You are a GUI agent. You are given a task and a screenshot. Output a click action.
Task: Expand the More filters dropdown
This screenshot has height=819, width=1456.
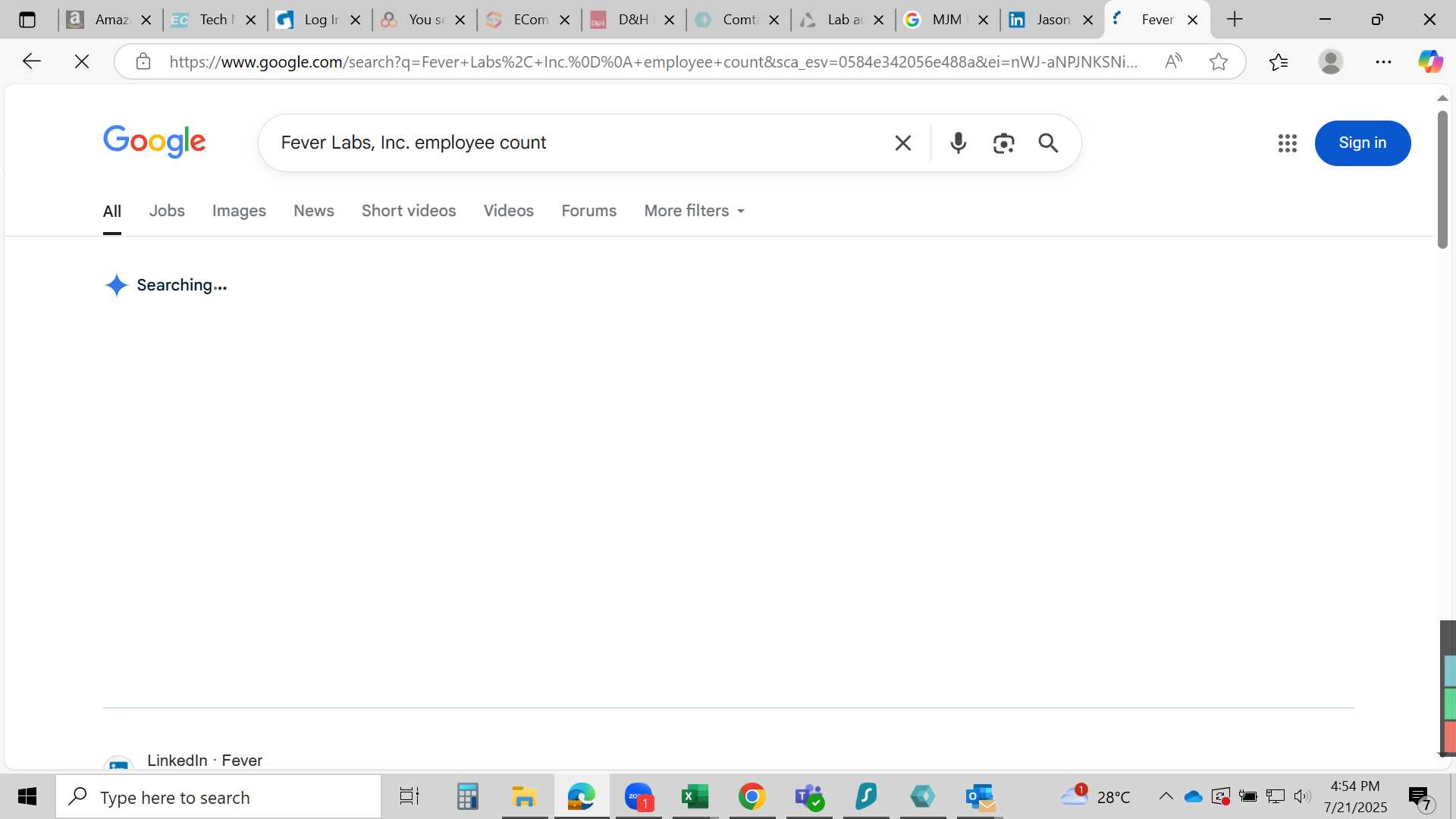click(x=695, y=211)
